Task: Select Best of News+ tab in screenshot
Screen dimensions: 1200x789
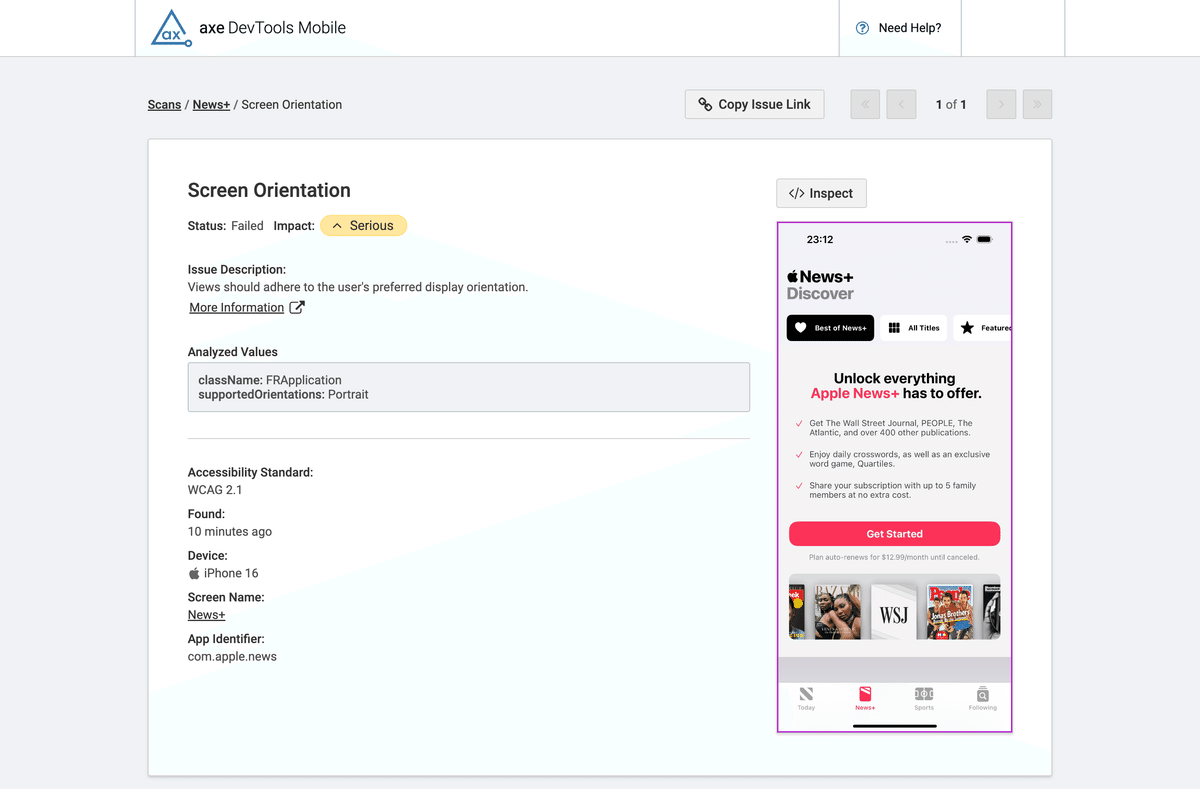Action: coord(830,328)
